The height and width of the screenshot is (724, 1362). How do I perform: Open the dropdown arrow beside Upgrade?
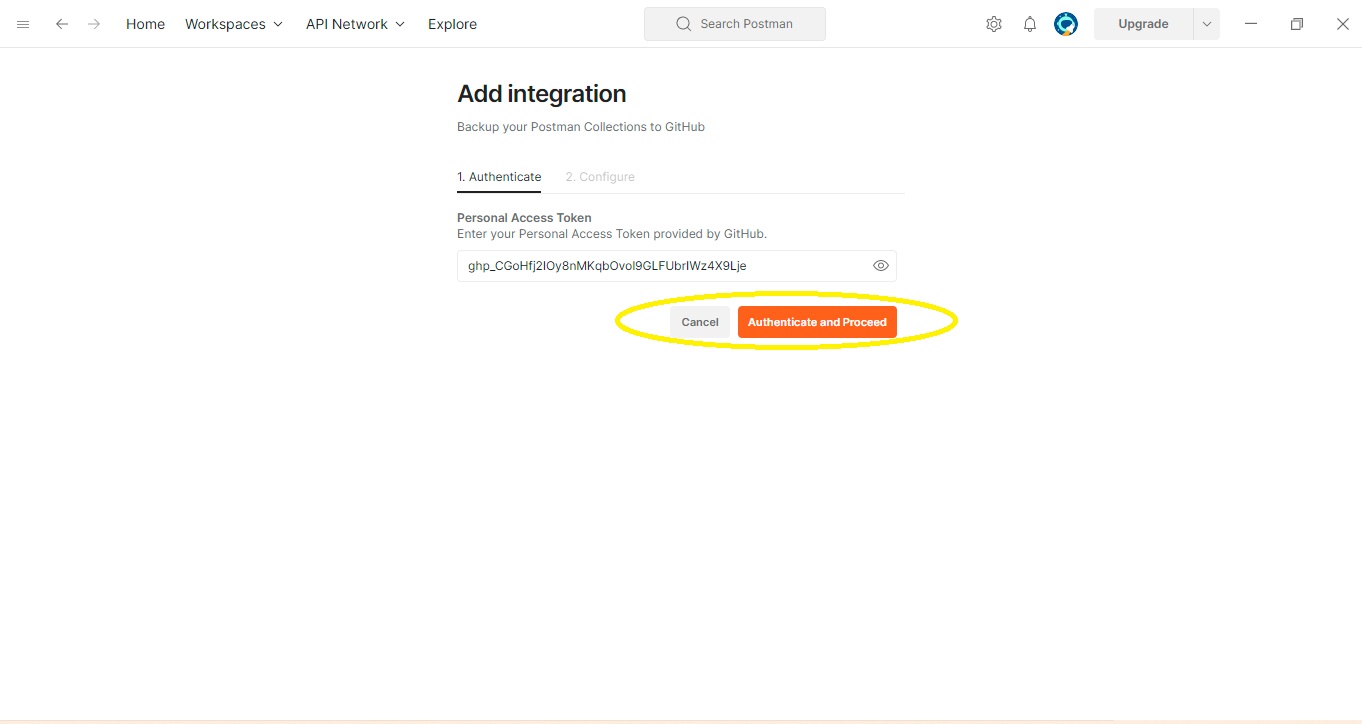tap(1206, 24)
